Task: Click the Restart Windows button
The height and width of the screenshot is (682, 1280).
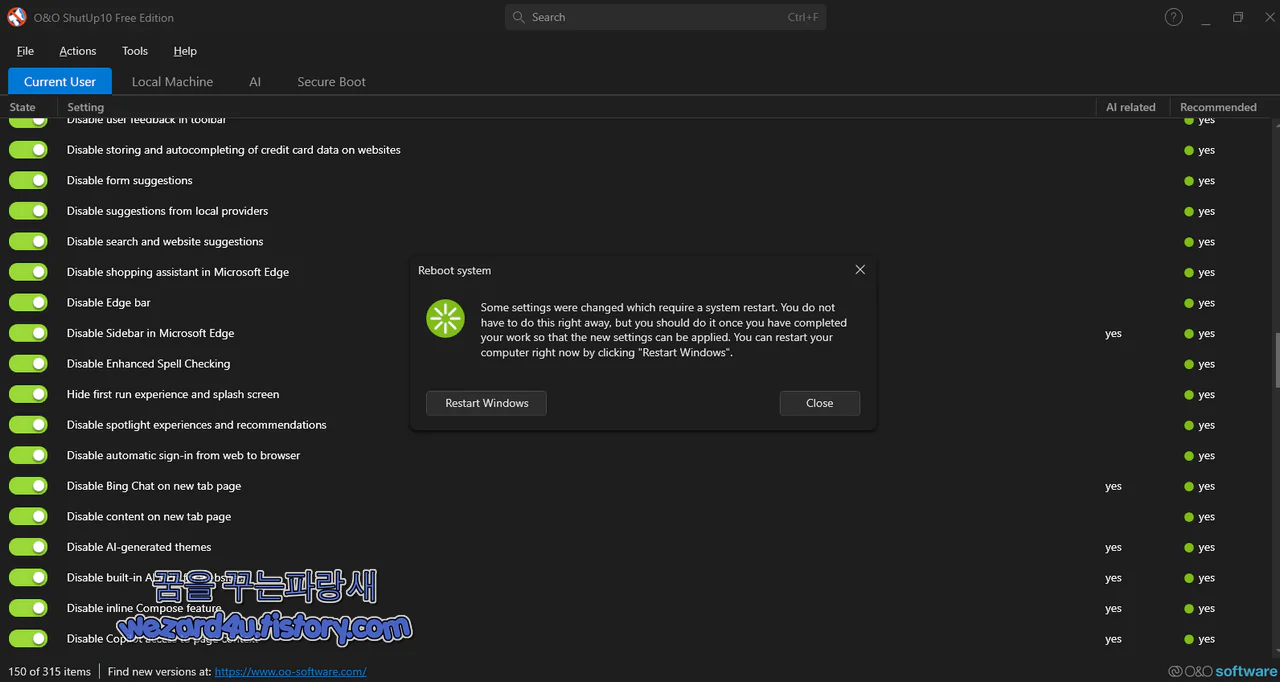Action: tap(487, 403)
